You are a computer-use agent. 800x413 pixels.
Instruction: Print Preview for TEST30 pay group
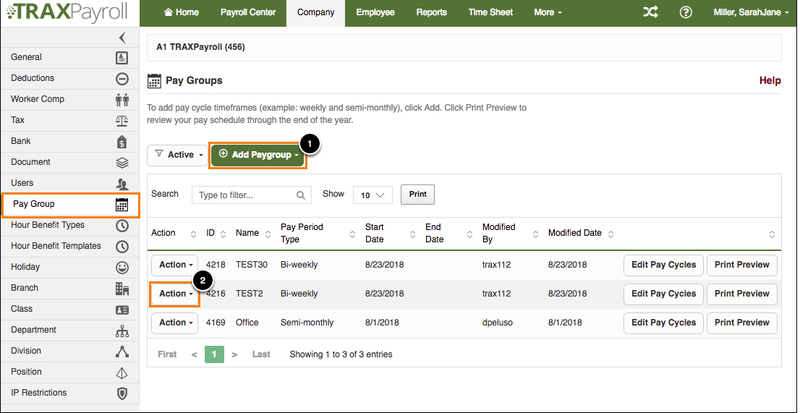[x=742, y=265]
